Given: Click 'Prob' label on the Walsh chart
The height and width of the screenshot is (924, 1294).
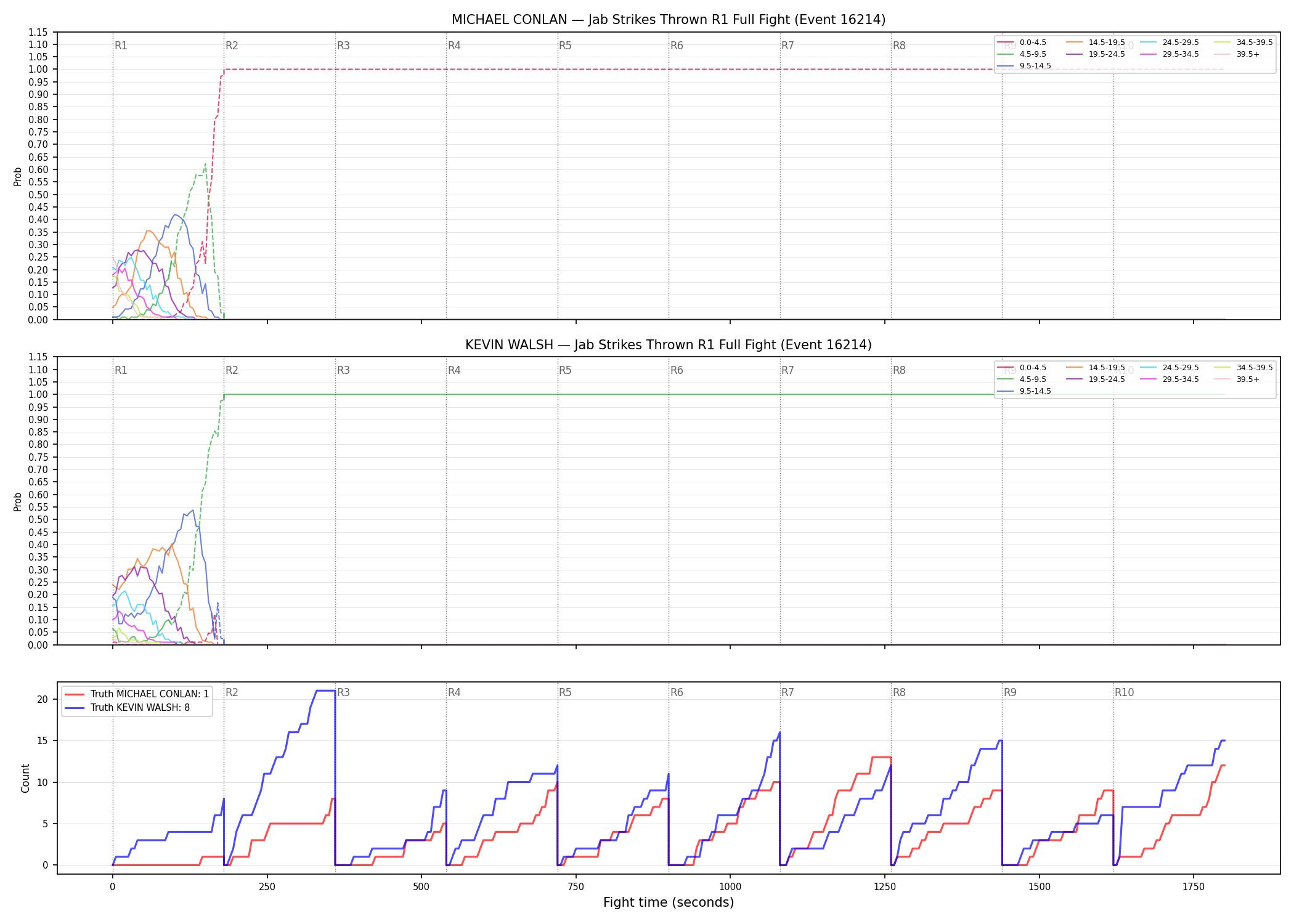Looking at the screenshot, I should (x=18, y=501).
